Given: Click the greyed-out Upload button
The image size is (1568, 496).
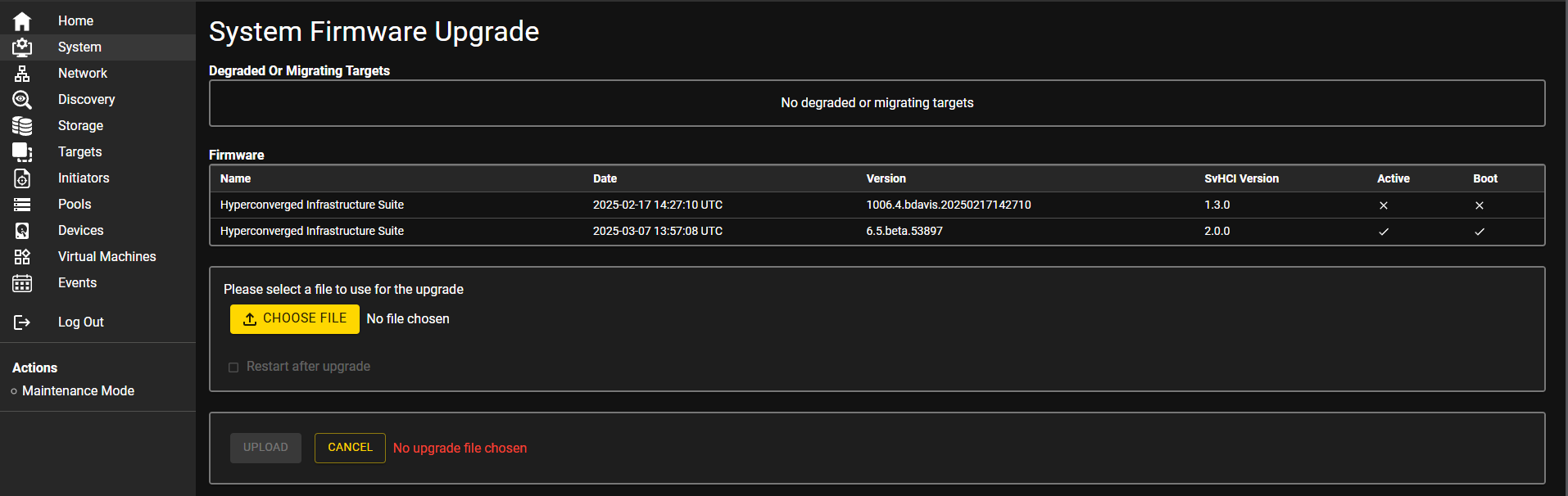Looking at the screenshot, I should (265, 448).
